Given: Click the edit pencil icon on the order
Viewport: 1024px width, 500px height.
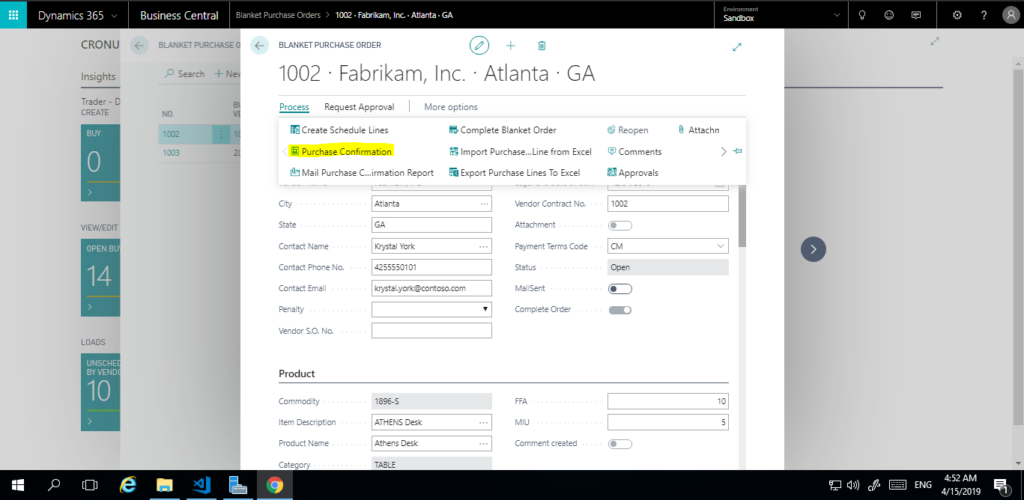Looking at the screenshot, I should pos(479,46).
